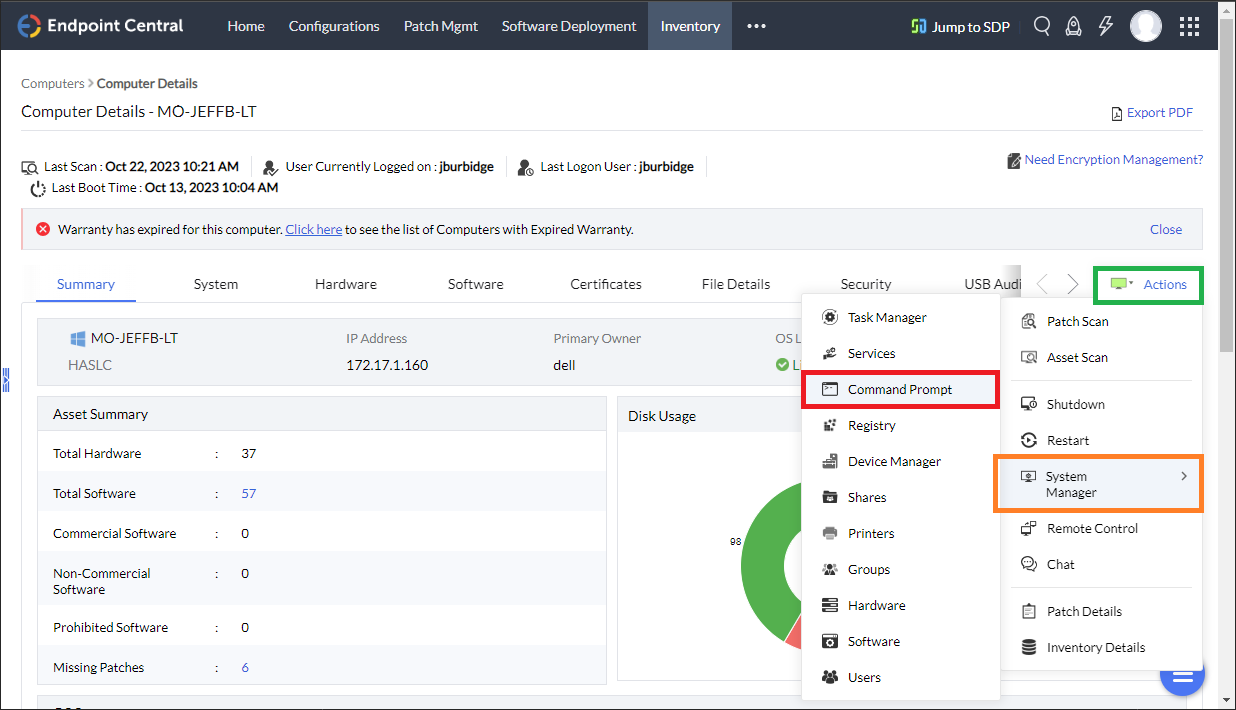Click the Endpoint Central logo
Screen dimensions: 1236x710
pos(101,26)
